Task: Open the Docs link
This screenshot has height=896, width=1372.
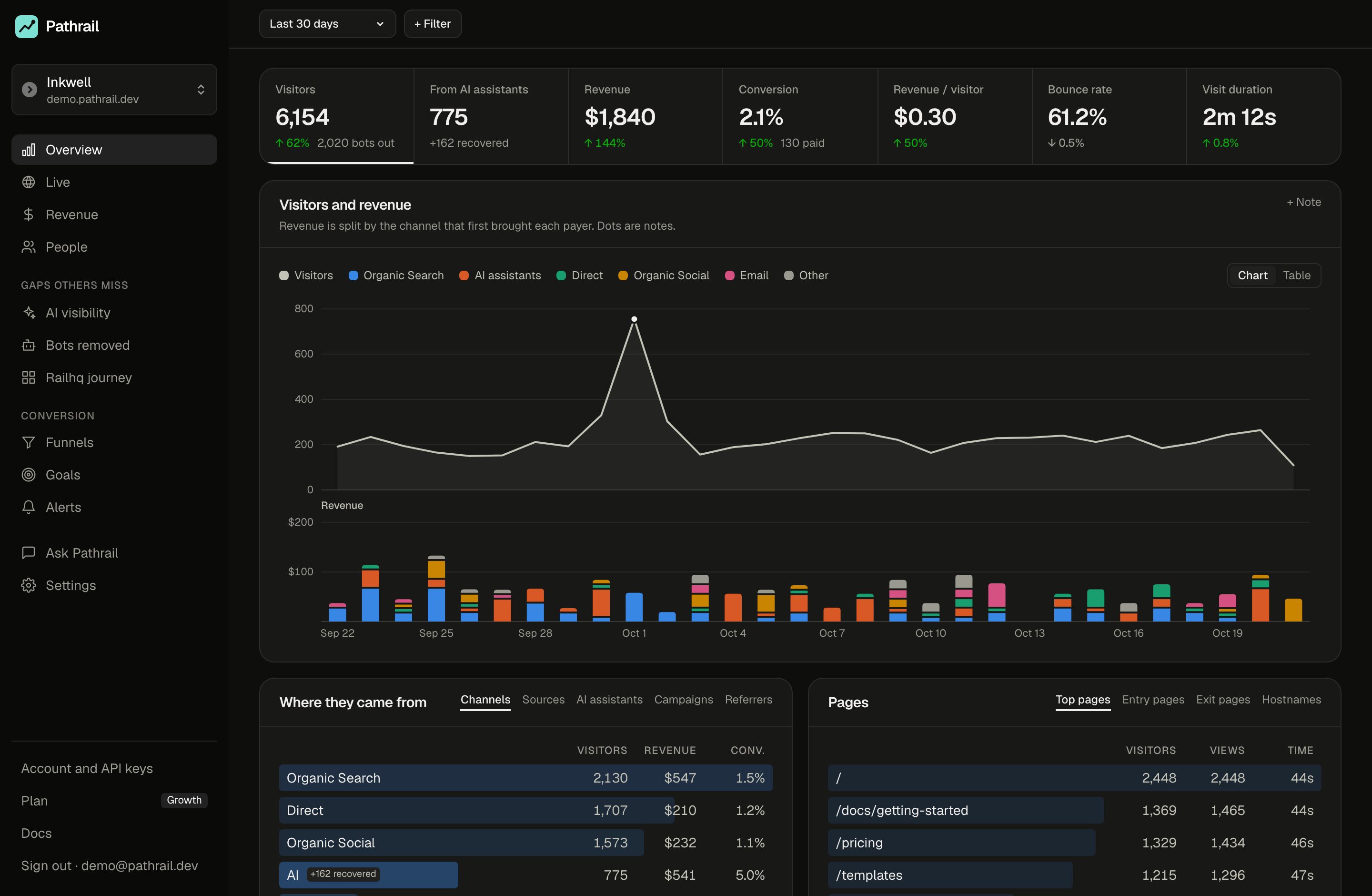Action: [36, 833]
